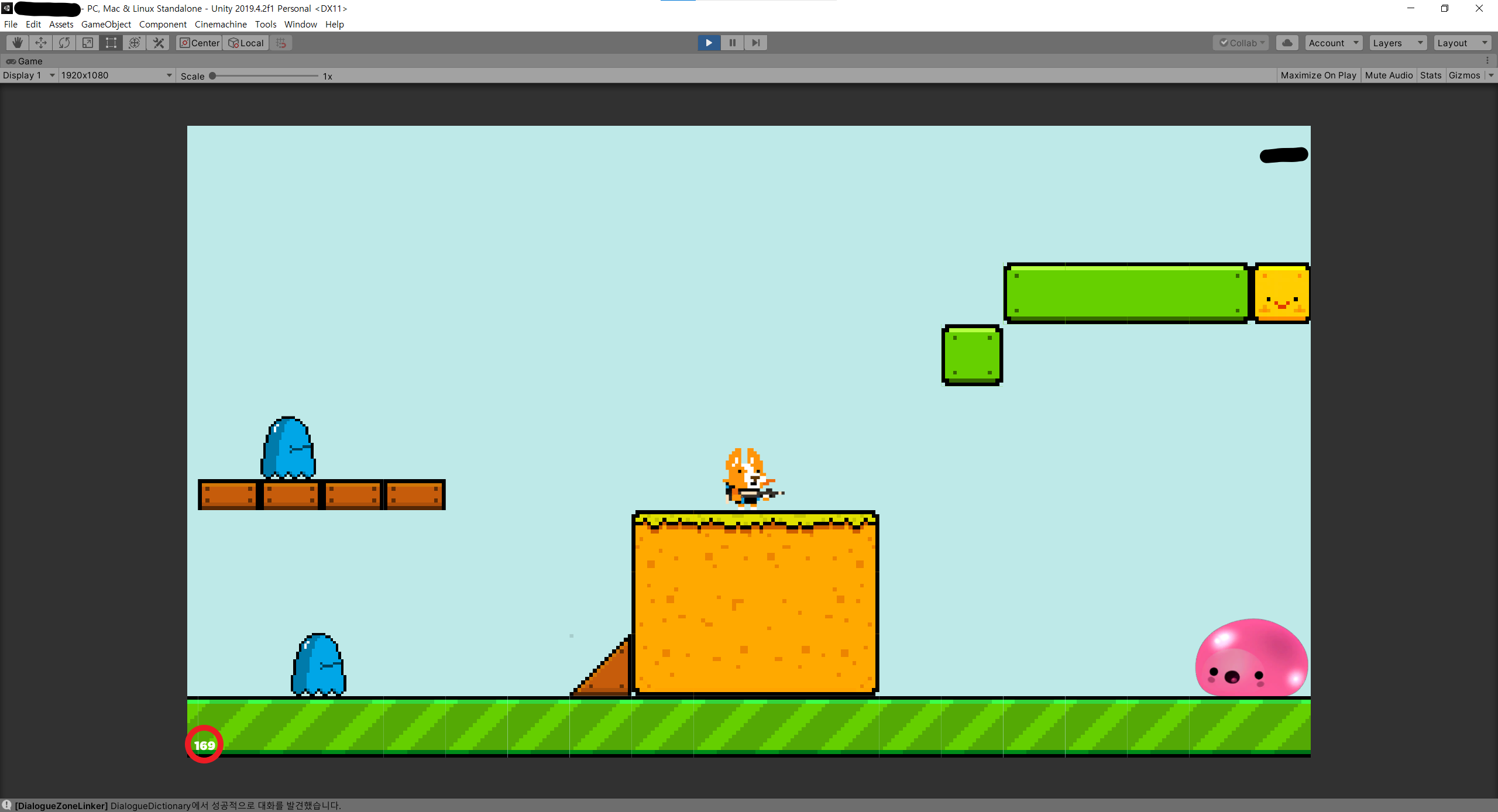The height and width of the screenshot is (812, 1498).
Task: Click the Step frame button
Action: [755, 43]
